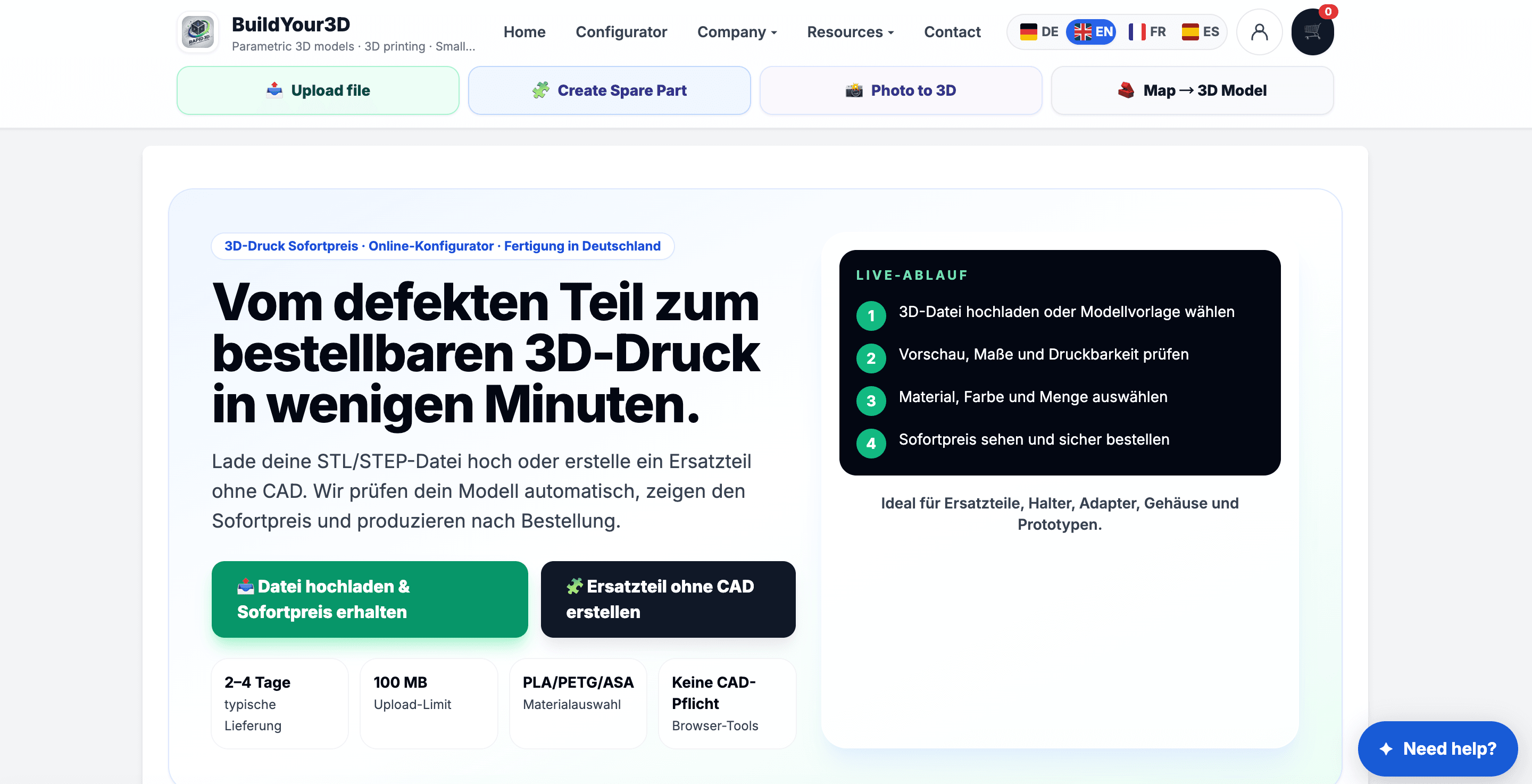1532x784 pixels.
Task: Click the Keine CAD-Pflicht card
Action: coord(727,703)
